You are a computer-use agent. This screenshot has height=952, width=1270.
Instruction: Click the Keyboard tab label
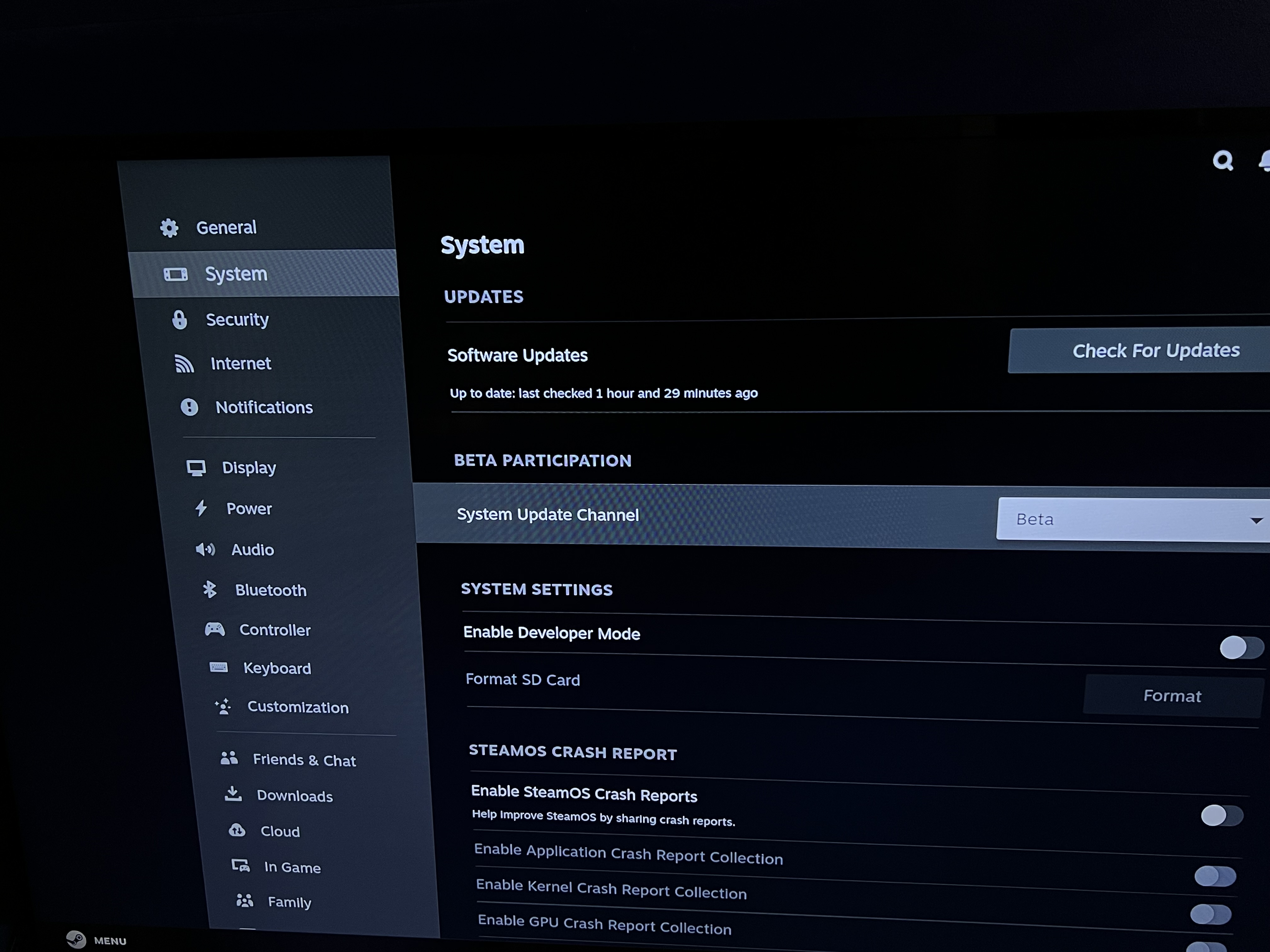277,669
